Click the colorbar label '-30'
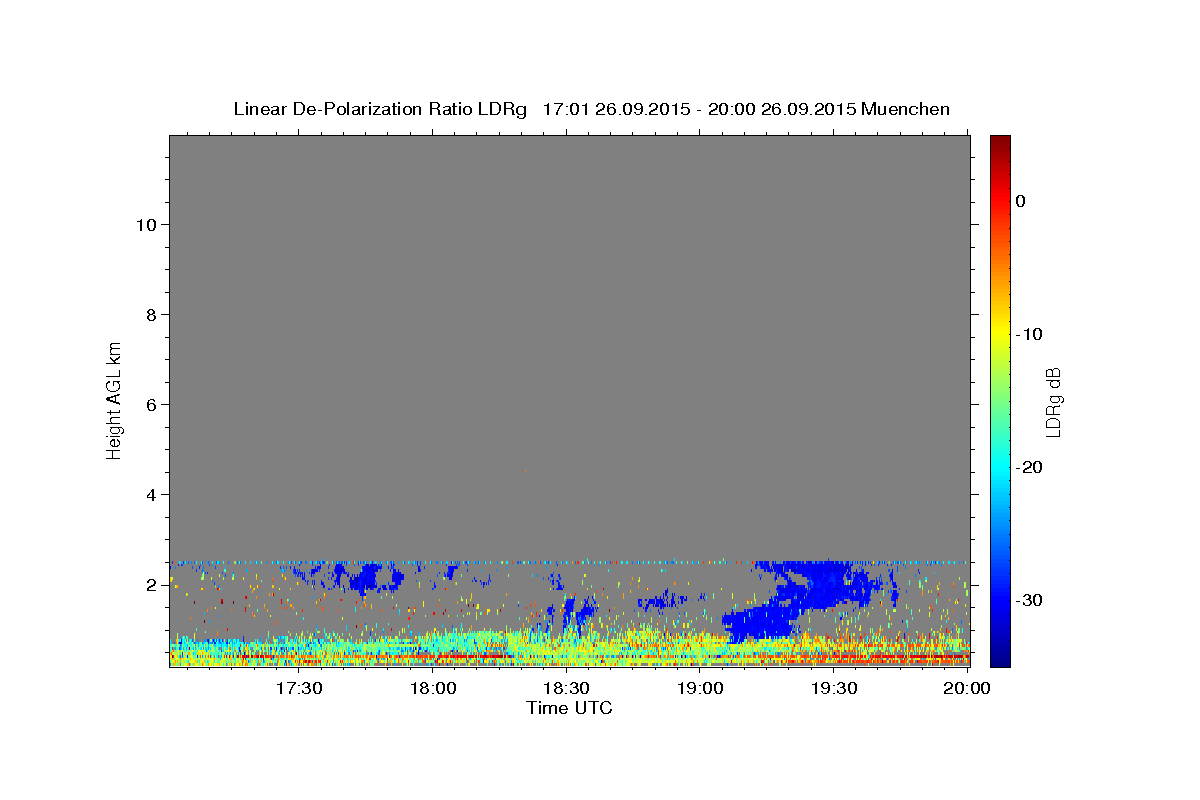The height and width of the screenshot is (800, 1200). 1029,600
